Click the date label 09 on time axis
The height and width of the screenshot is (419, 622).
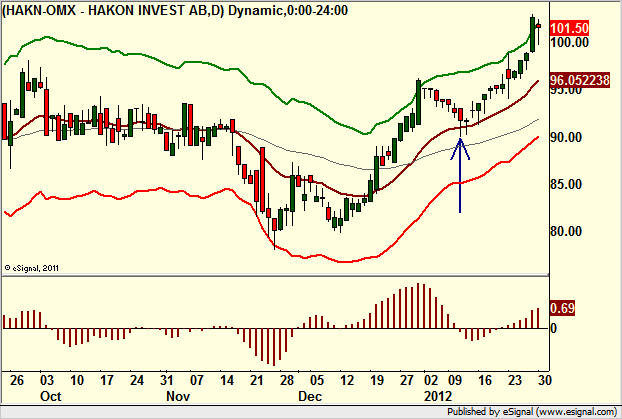point(455,380)
